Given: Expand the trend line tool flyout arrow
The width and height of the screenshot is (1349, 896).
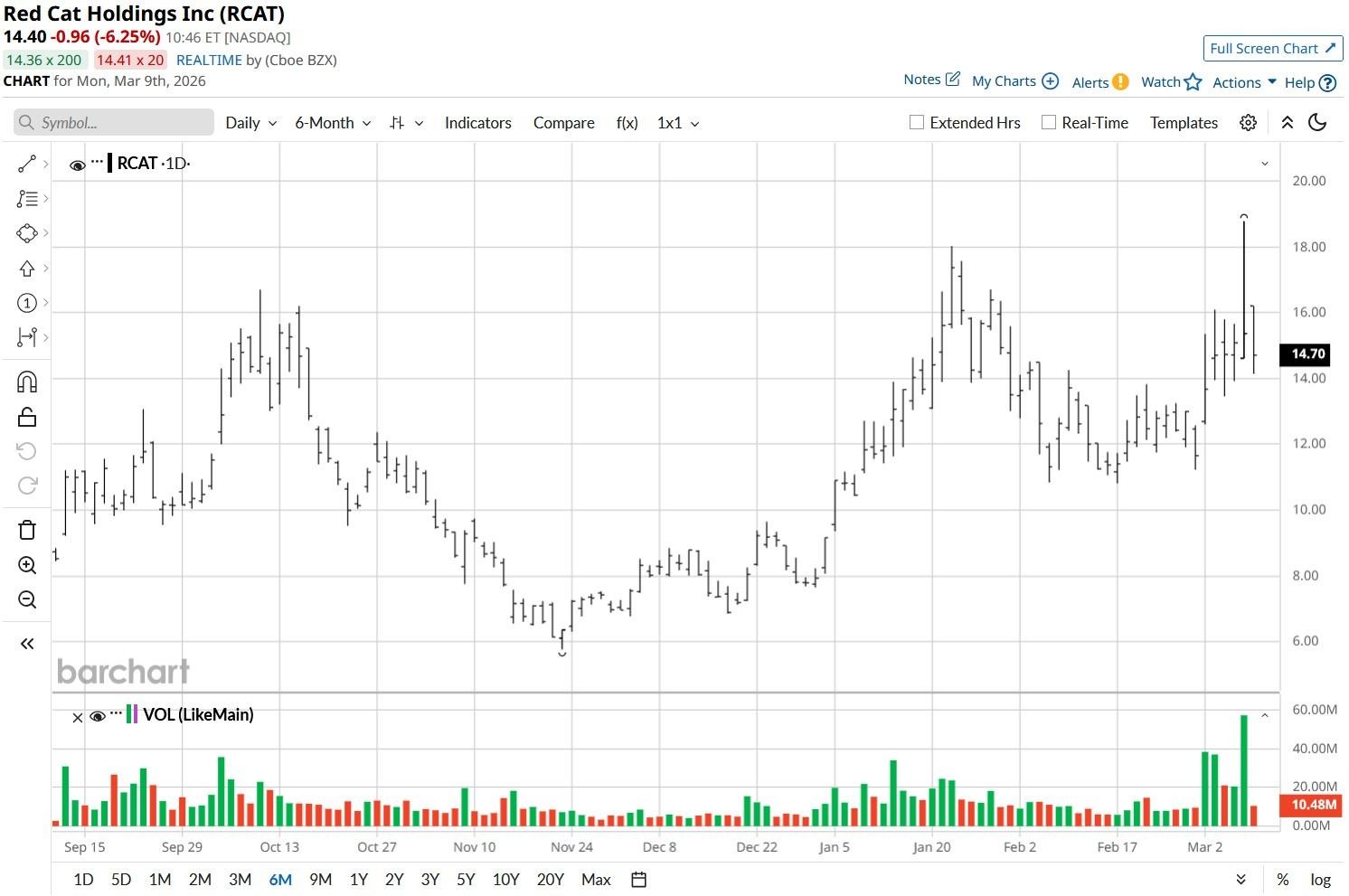Looking at the screenshot, I should pos(45,164).
